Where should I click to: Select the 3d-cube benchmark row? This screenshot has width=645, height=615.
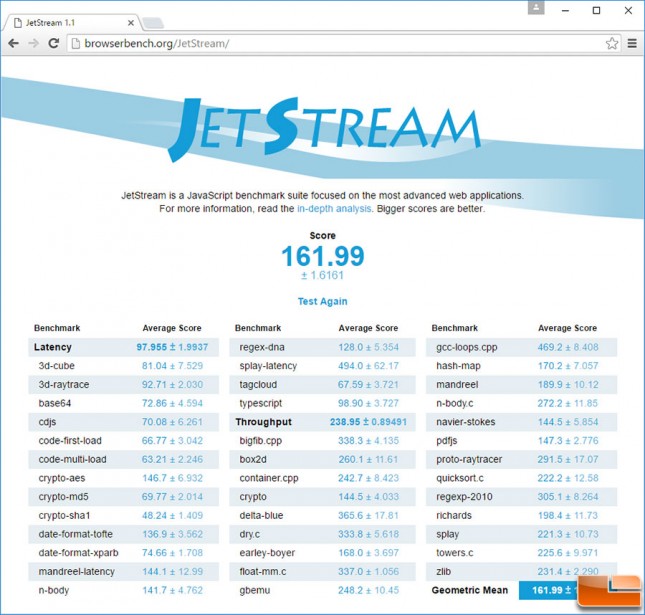coord(123,366)
